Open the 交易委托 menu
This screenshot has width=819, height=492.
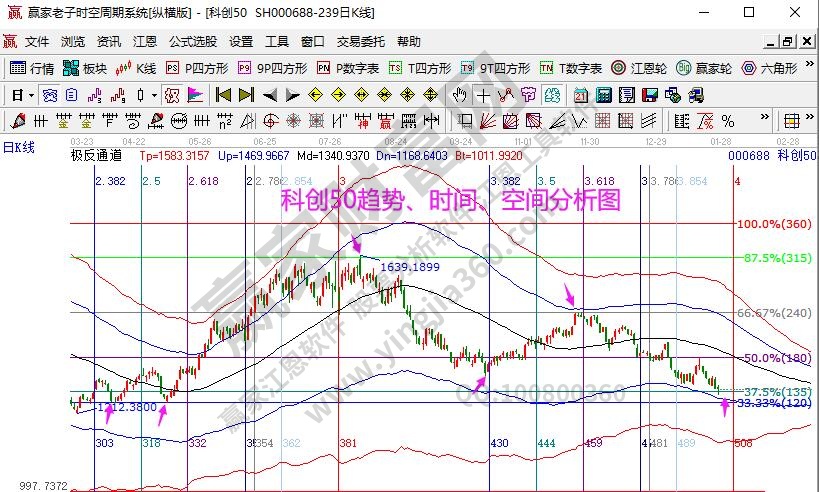click(x=360, y=42)
